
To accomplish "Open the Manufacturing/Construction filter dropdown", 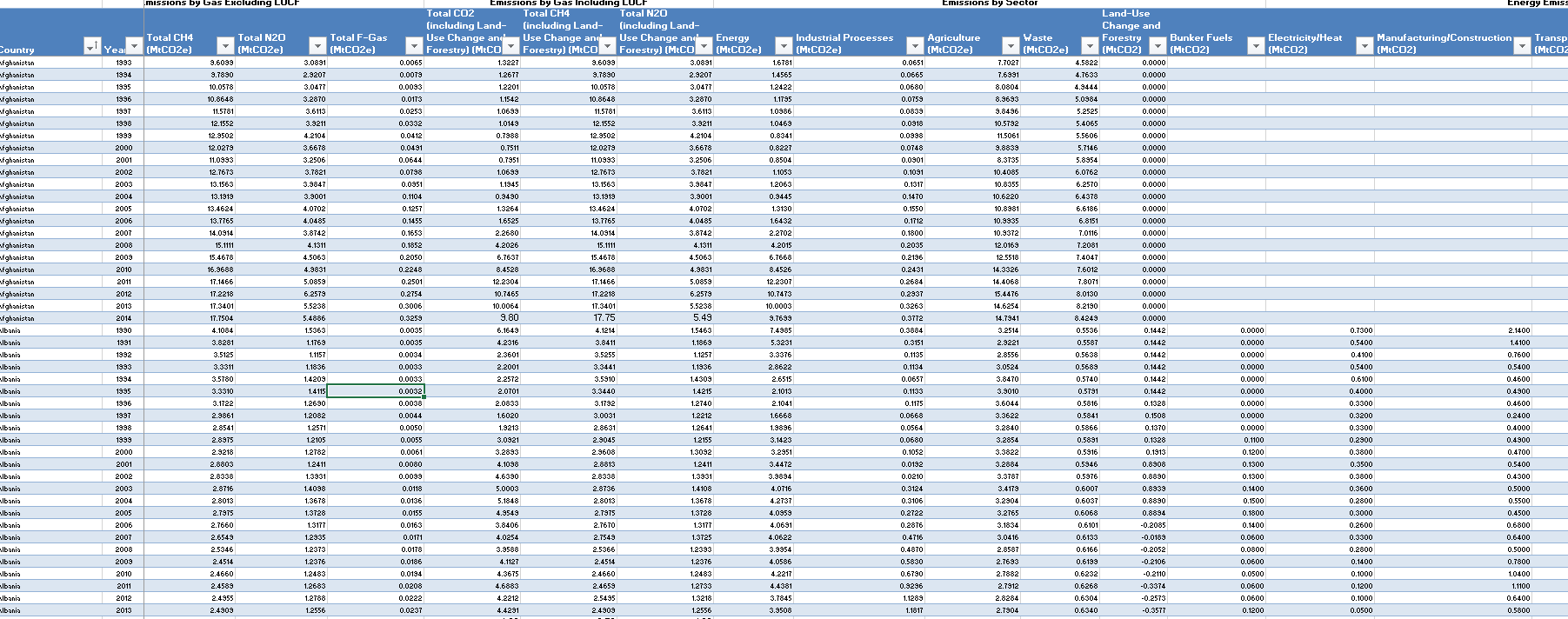I will (x=1522, y=46).
